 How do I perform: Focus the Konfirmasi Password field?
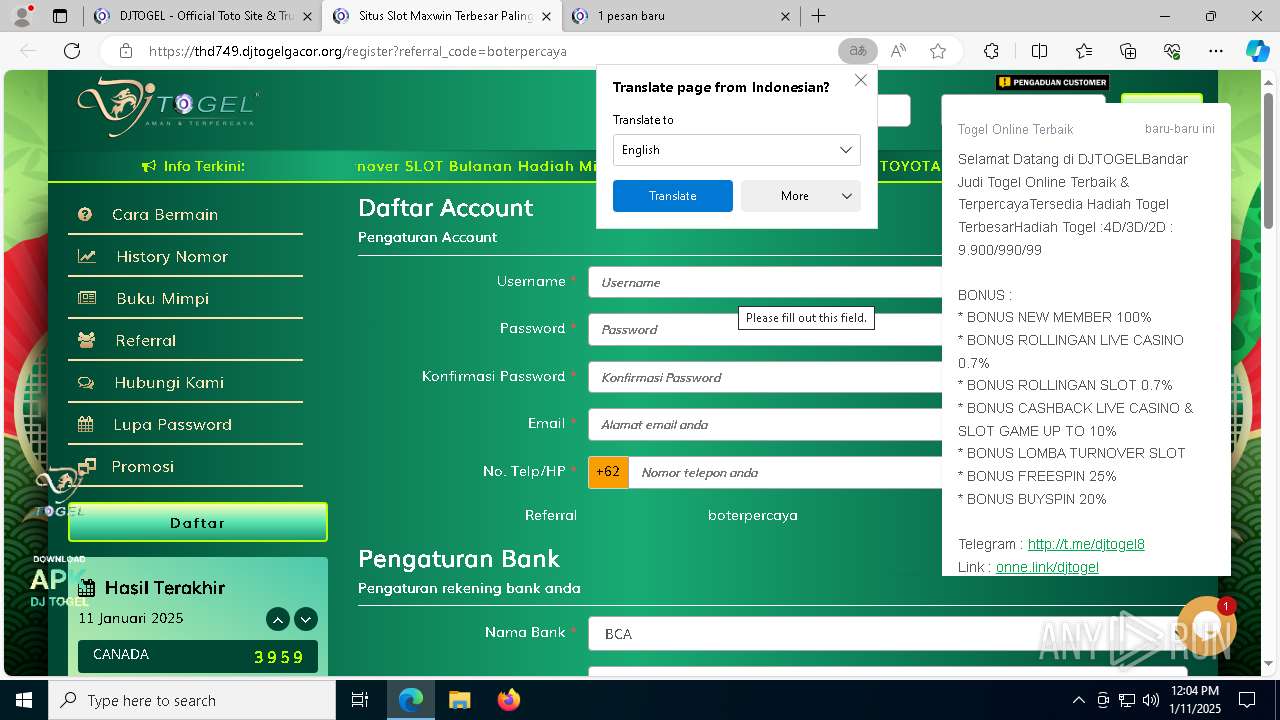(x=765, y=377)
